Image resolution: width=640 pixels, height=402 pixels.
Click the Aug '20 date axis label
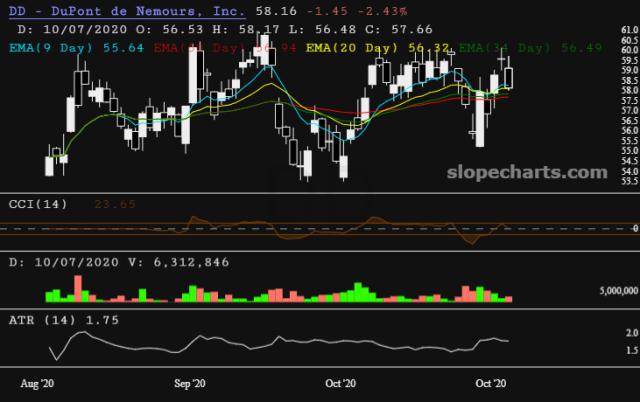pyautogui.click(x=38, y=383)
